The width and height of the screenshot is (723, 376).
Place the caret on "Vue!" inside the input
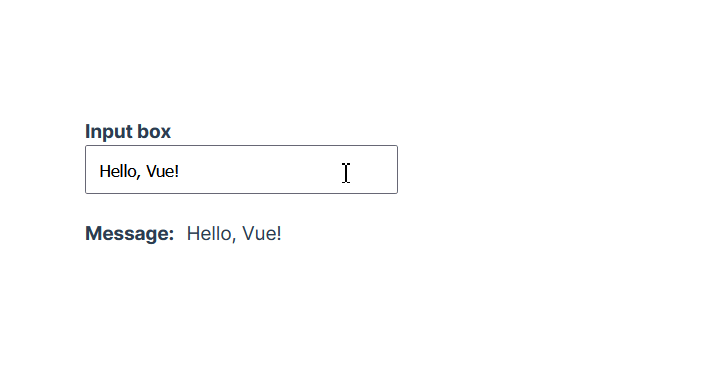(x=162, y=172)
